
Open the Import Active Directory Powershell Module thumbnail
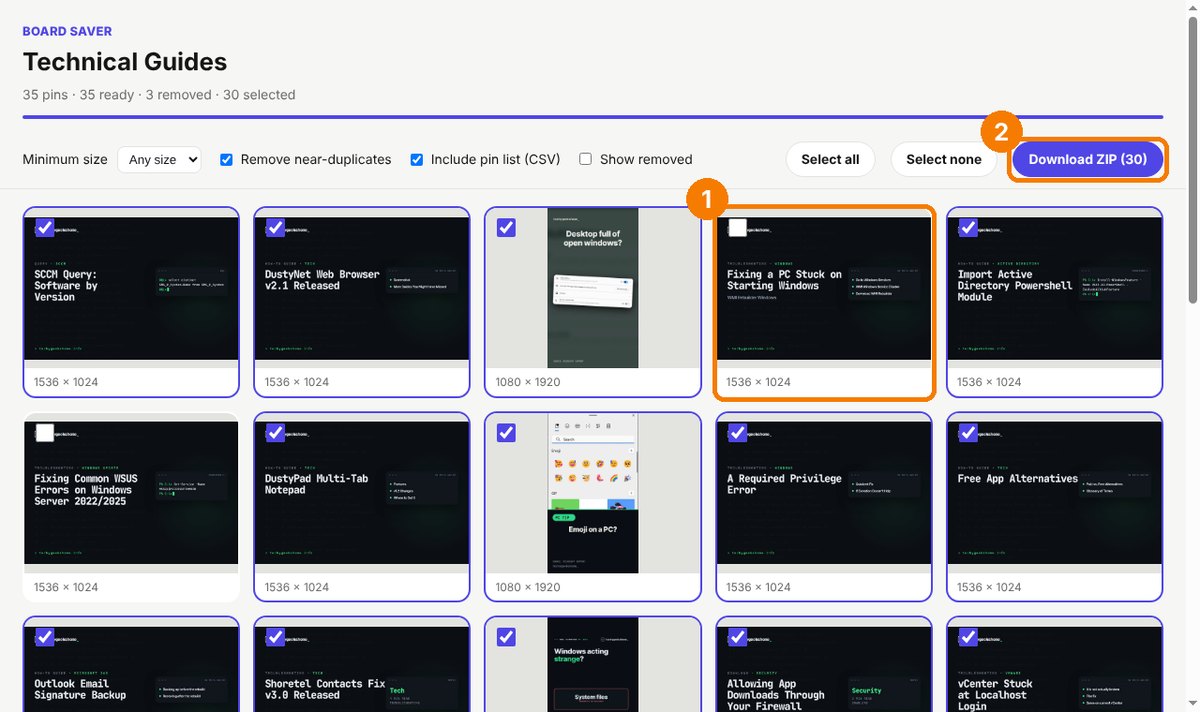point(1055,288)
